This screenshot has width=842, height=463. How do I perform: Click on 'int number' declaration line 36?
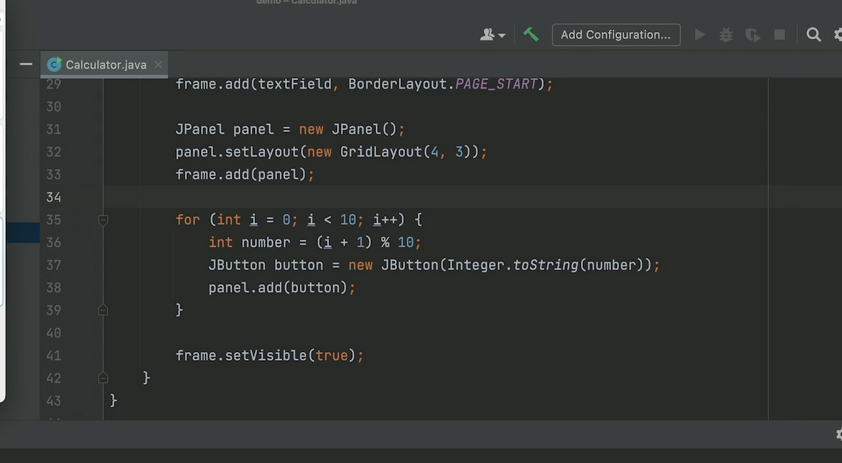point(315,242)
